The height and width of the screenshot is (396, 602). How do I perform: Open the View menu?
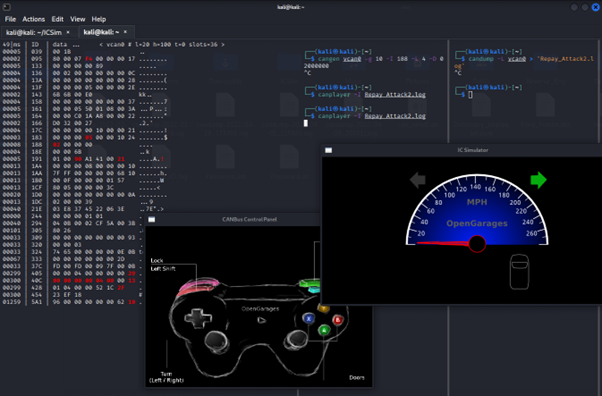point(78,19)
